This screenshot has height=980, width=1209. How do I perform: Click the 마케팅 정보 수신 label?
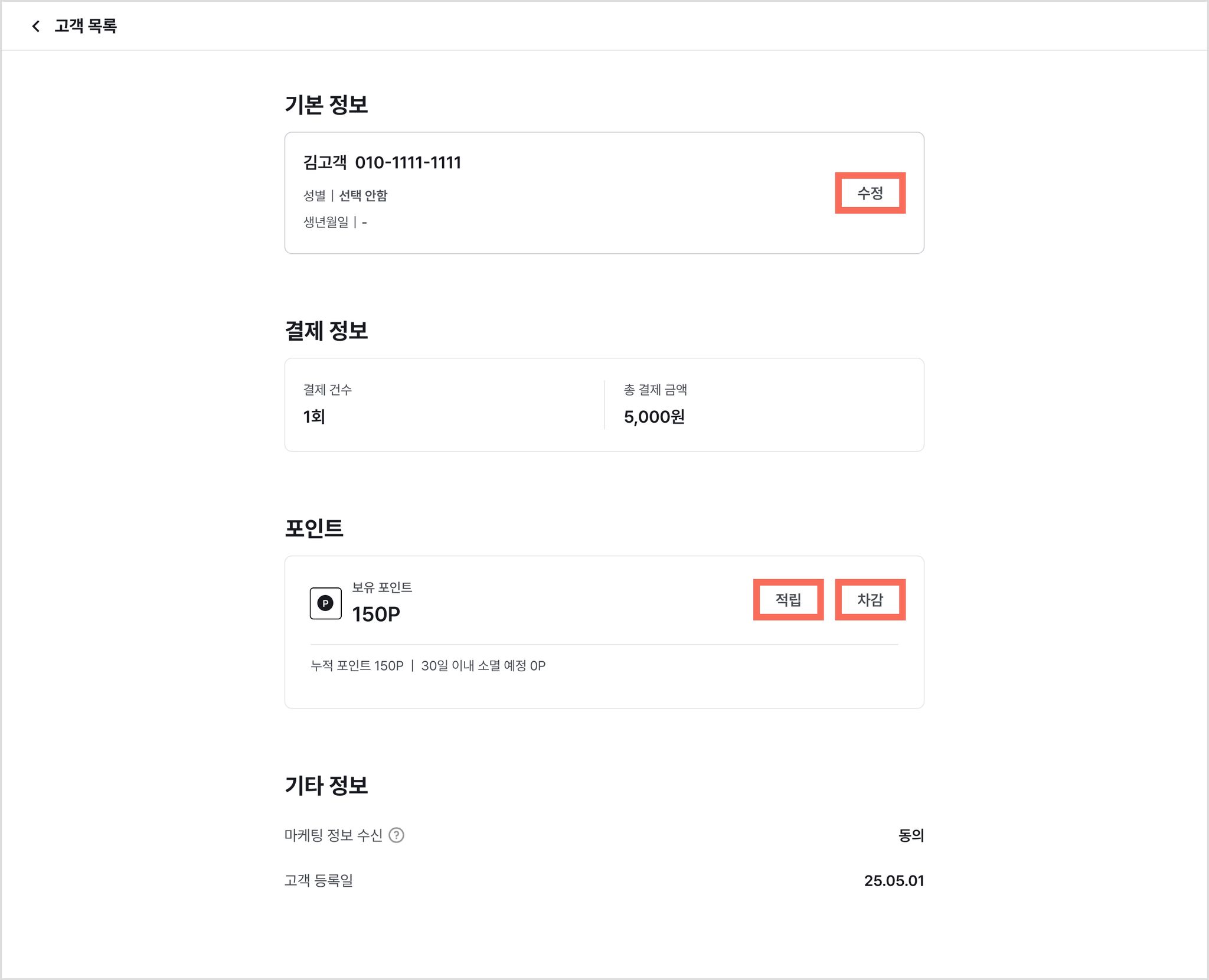(x=334, y=835)
